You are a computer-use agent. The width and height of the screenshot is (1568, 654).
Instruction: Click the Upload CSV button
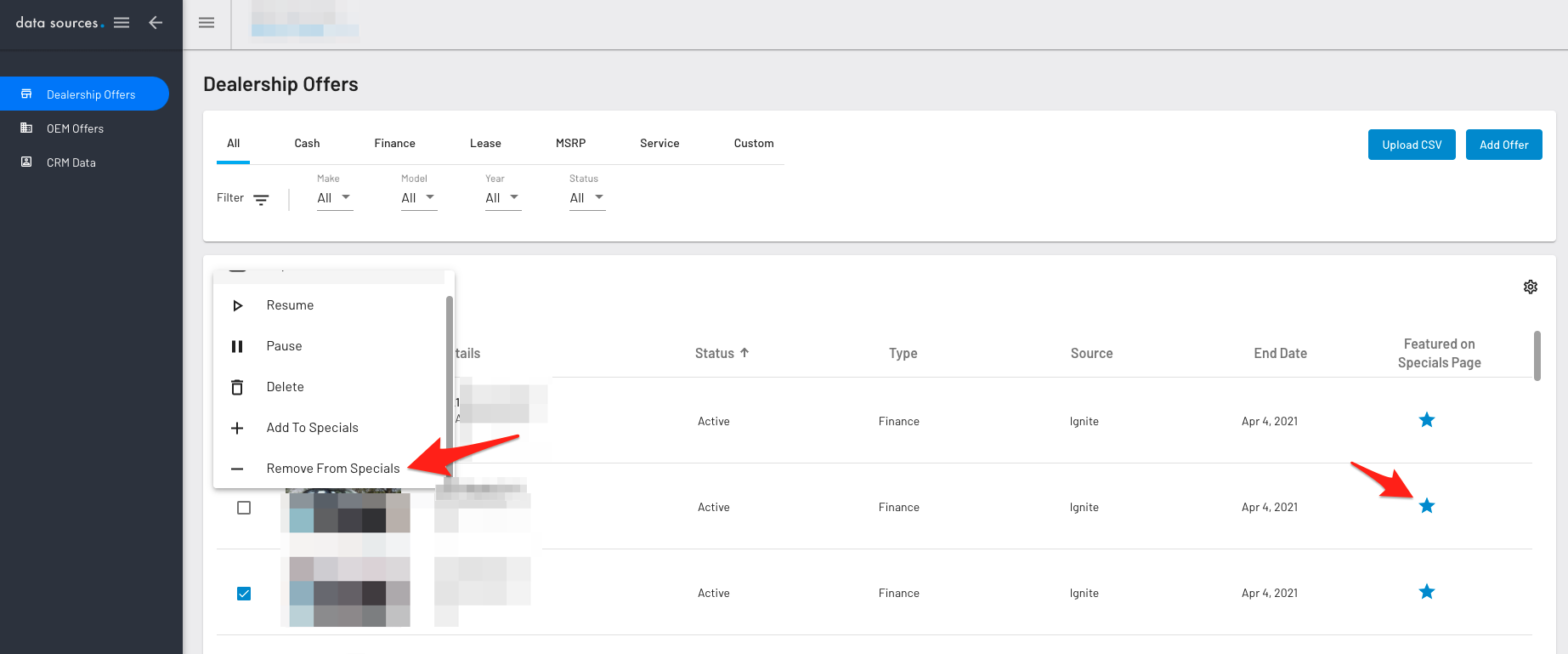1412,145
